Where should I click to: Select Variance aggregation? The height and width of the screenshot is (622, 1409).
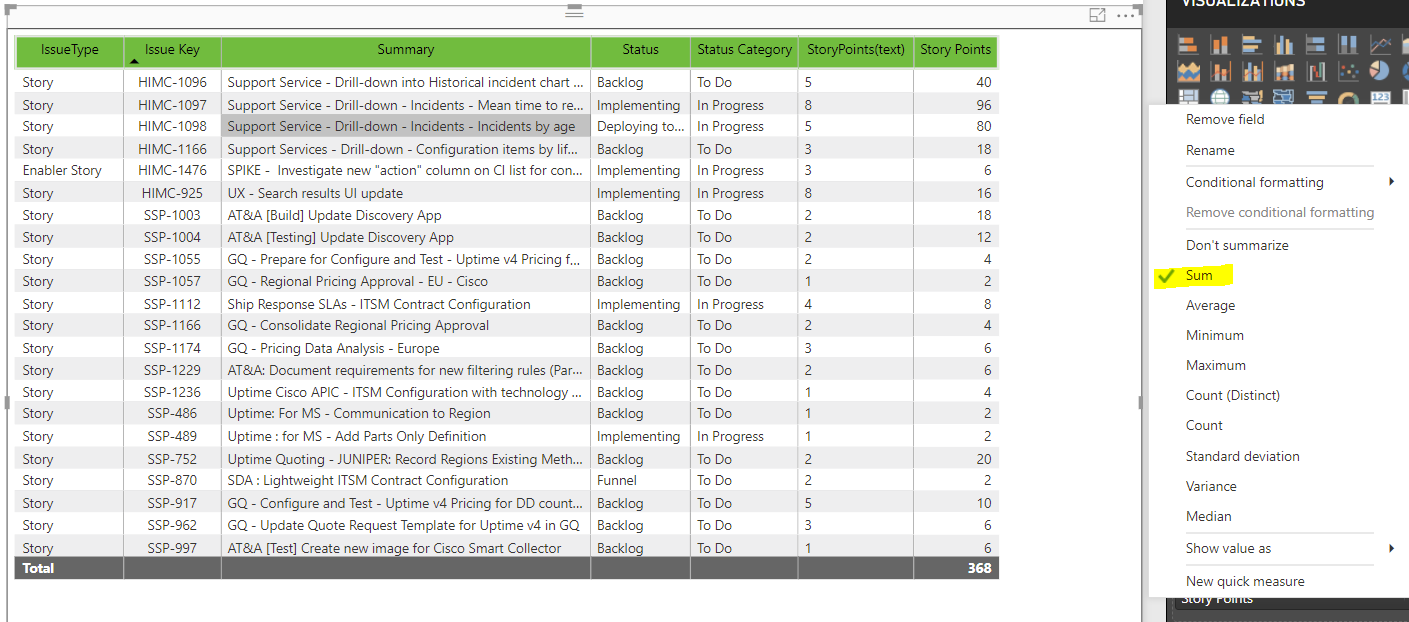1211,486
